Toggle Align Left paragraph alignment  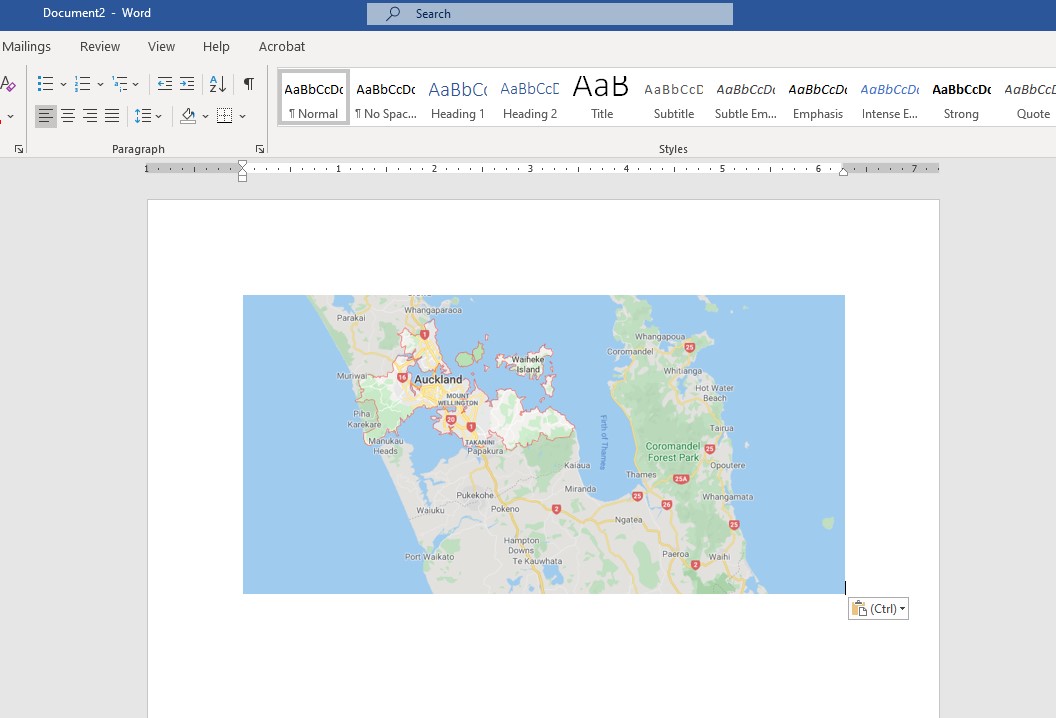(x=46, y=116)
